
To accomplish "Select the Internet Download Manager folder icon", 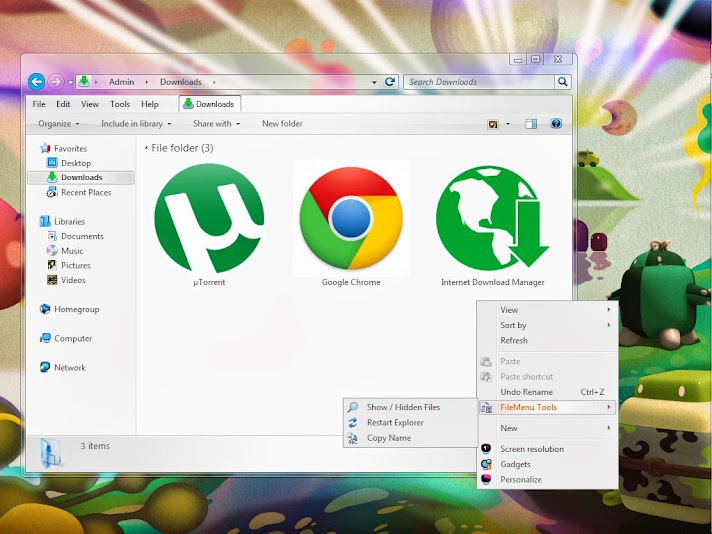I will pos(493,217).
